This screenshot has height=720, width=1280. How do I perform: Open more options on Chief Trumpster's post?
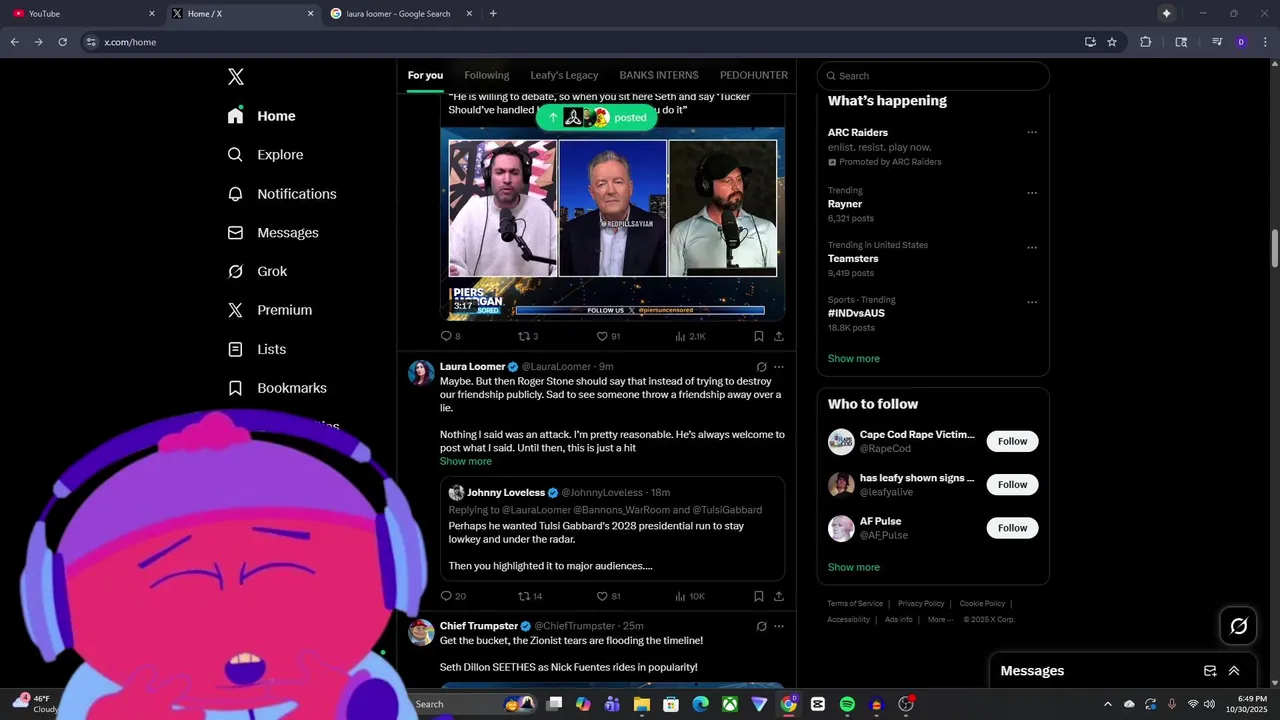[x=779, y=626]
